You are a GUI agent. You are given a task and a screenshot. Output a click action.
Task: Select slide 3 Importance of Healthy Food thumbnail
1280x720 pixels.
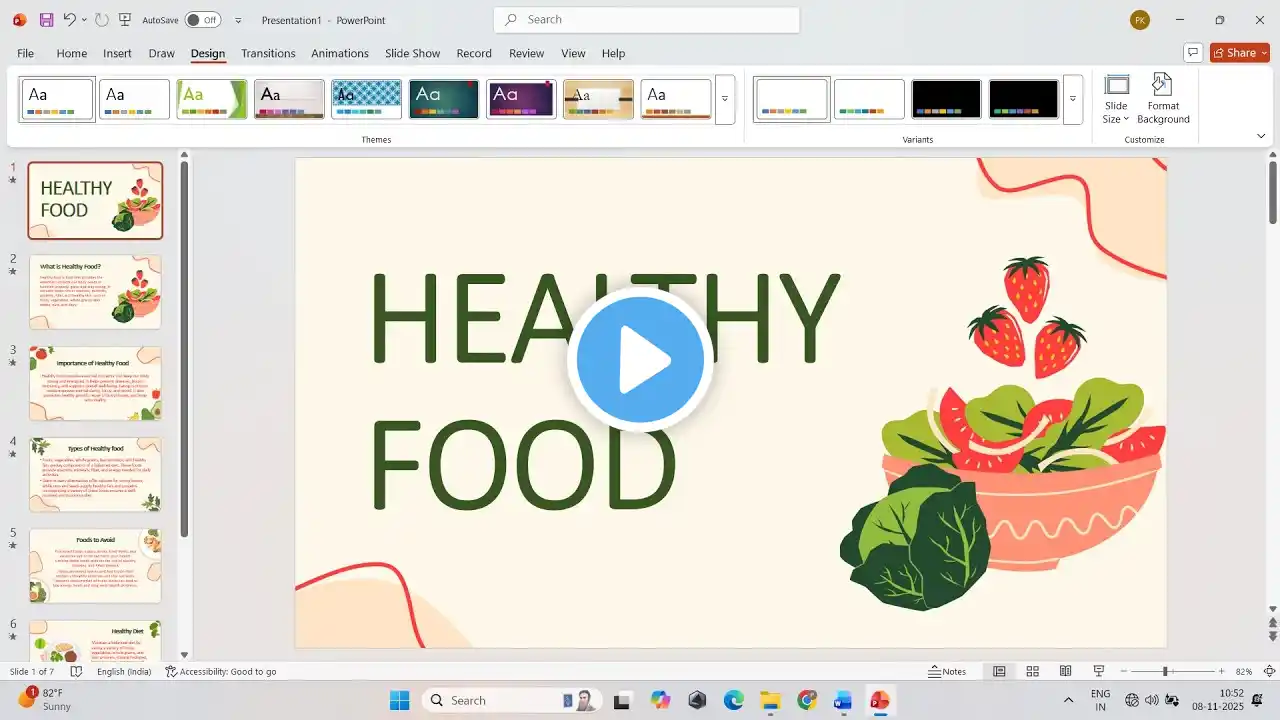pos(95,383)
